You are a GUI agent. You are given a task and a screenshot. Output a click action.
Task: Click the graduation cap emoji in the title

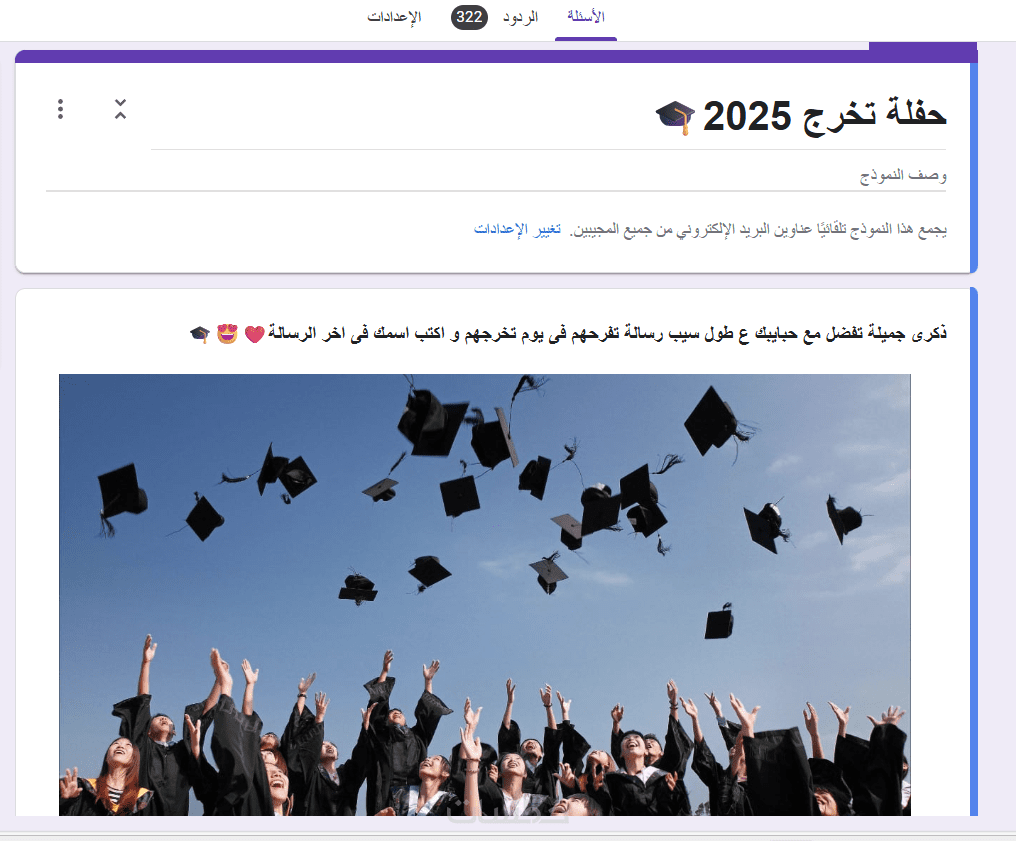click(675, 117)
